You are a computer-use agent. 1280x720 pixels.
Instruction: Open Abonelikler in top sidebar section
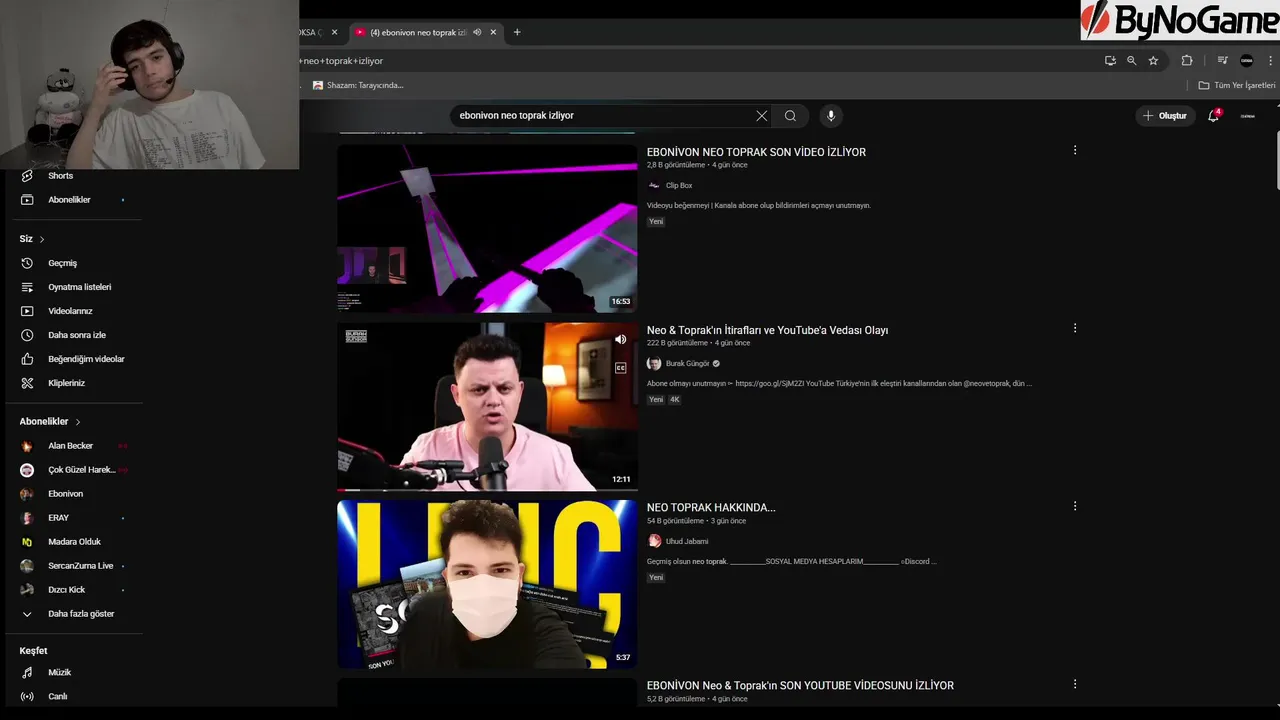tap(70, 200)
